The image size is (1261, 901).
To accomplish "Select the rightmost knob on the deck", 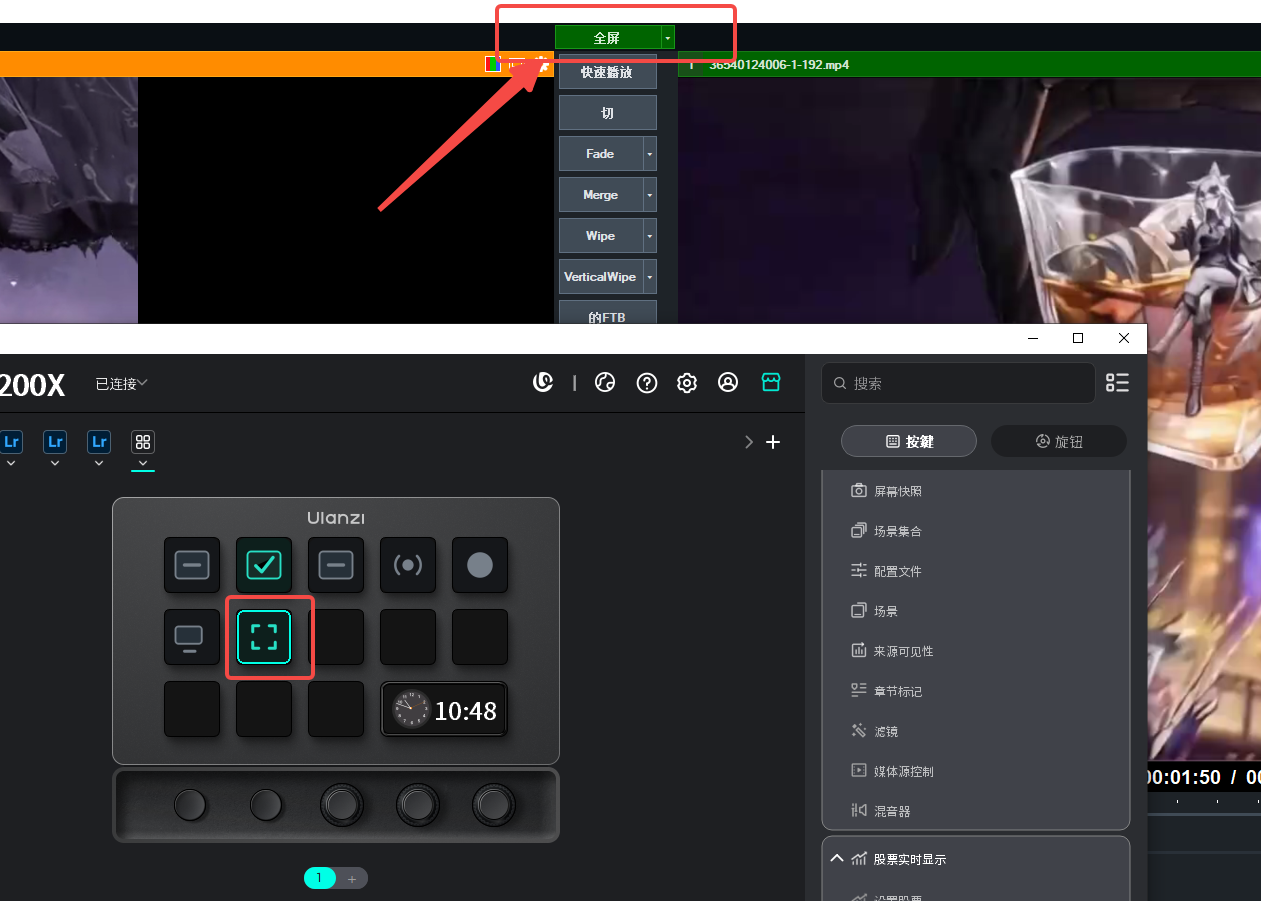I will coord(494,804).
